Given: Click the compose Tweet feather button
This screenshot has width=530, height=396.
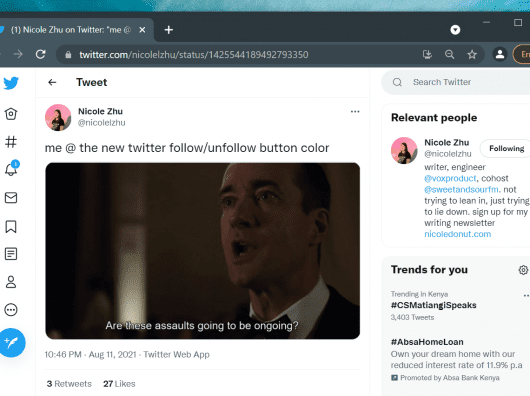Looking at the screenshot, I should click(12, 343).
